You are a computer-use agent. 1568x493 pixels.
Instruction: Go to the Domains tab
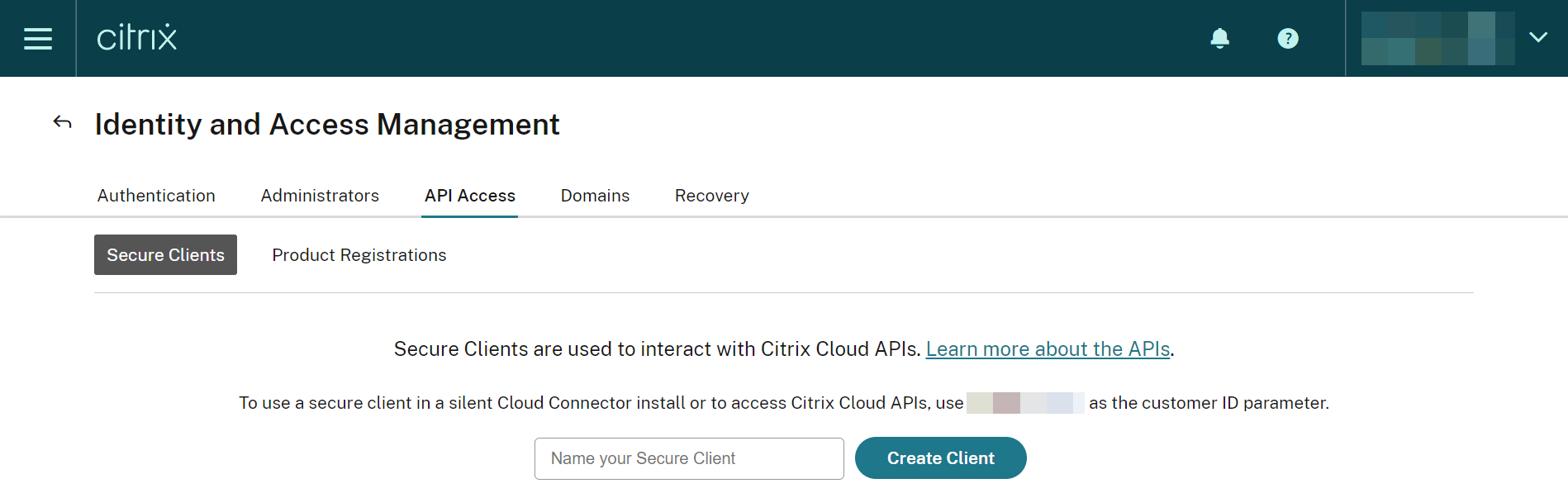click(x=595, y=196)
